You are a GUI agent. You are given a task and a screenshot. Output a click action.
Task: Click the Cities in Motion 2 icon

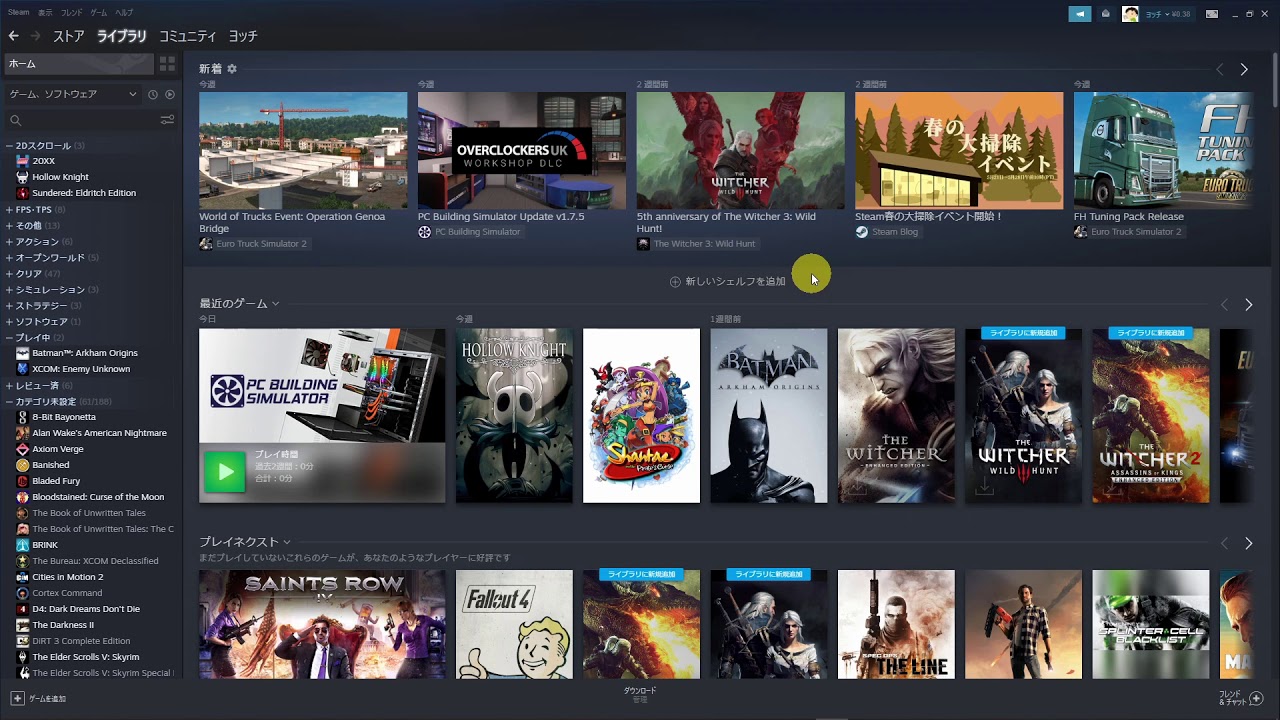(x=22, y=577)
